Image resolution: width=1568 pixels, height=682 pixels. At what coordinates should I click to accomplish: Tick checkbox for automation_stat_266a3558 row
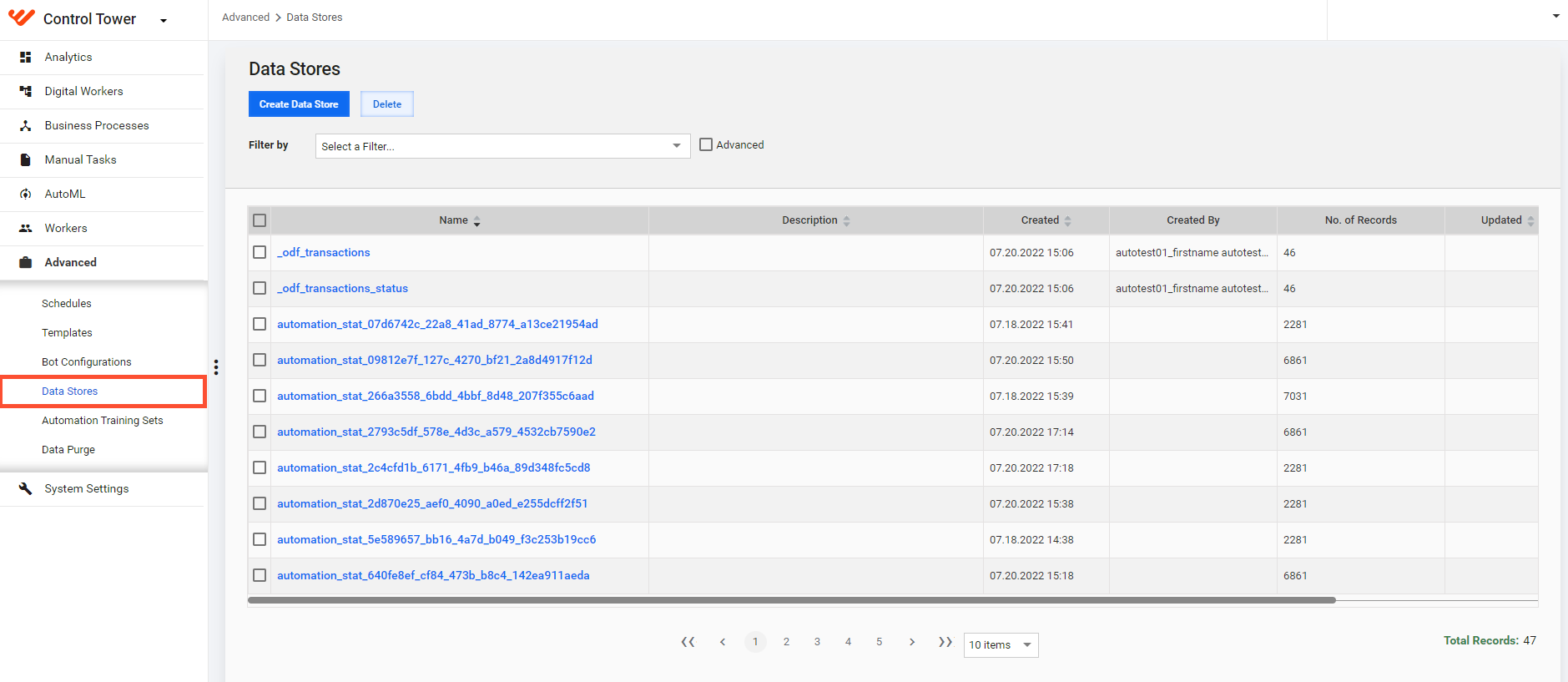click(x=260, y=396)
